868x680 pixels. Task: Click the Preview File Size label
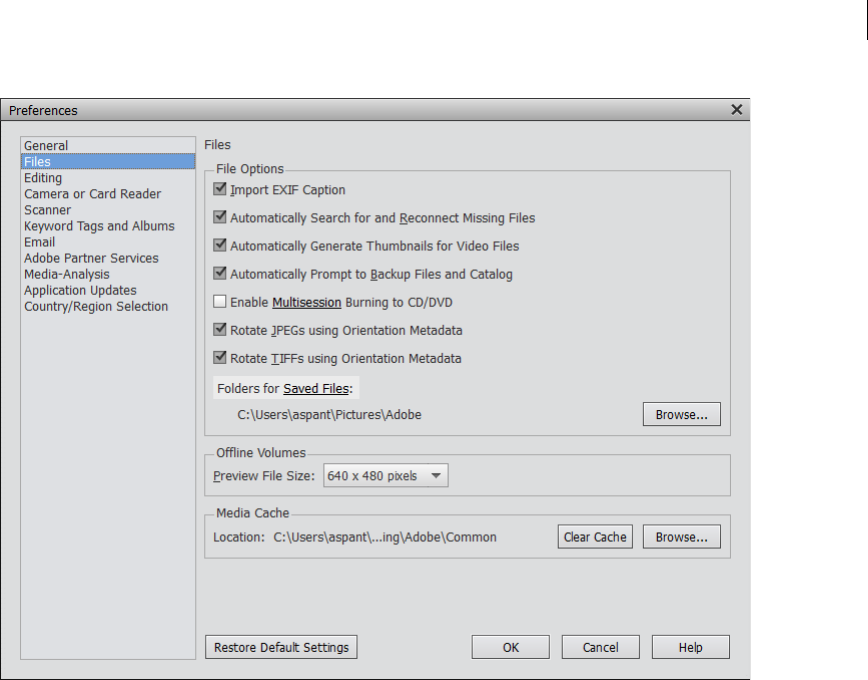[264, 476]
